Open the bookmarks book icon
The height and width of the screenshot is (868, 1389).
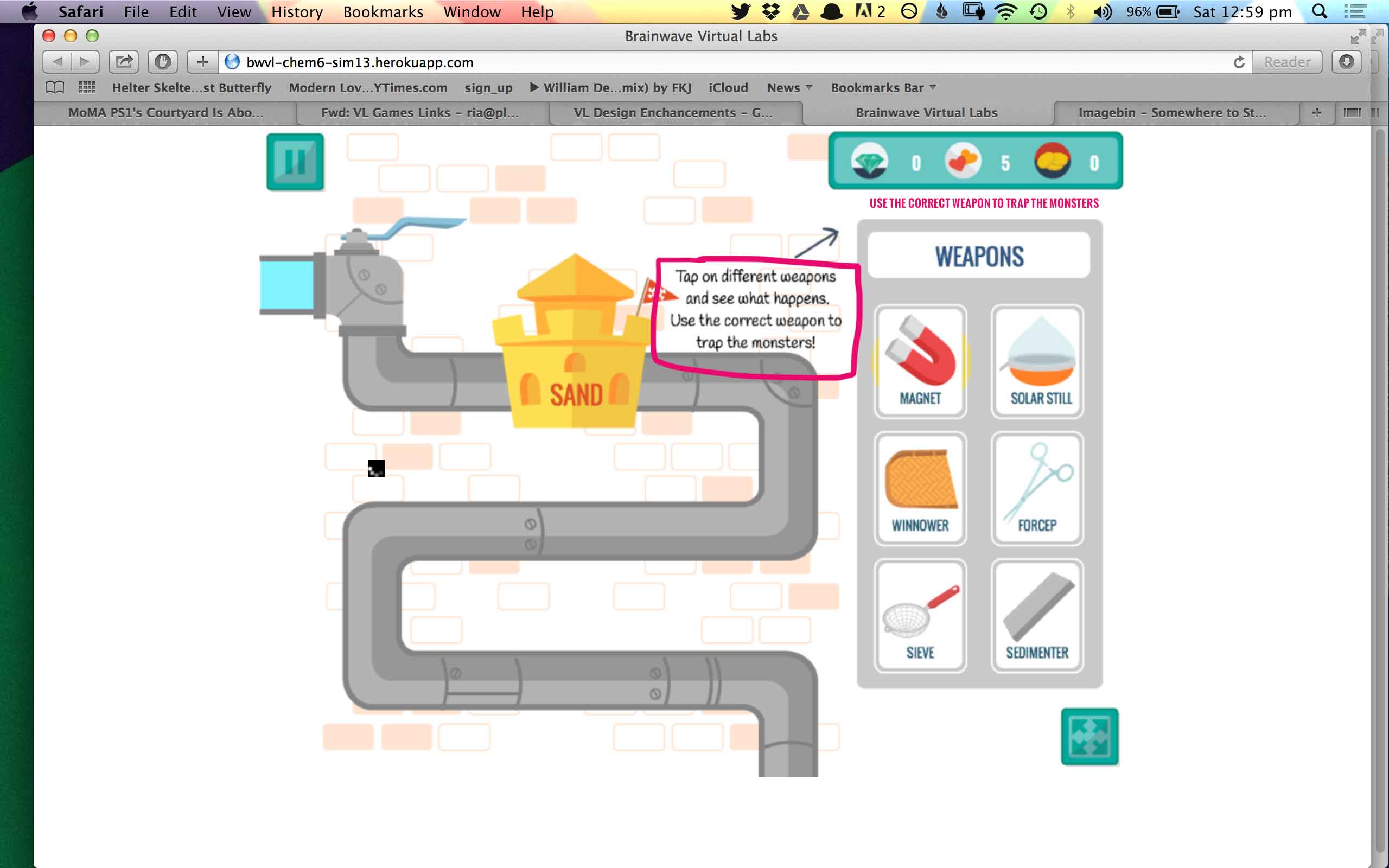point(55,87)
